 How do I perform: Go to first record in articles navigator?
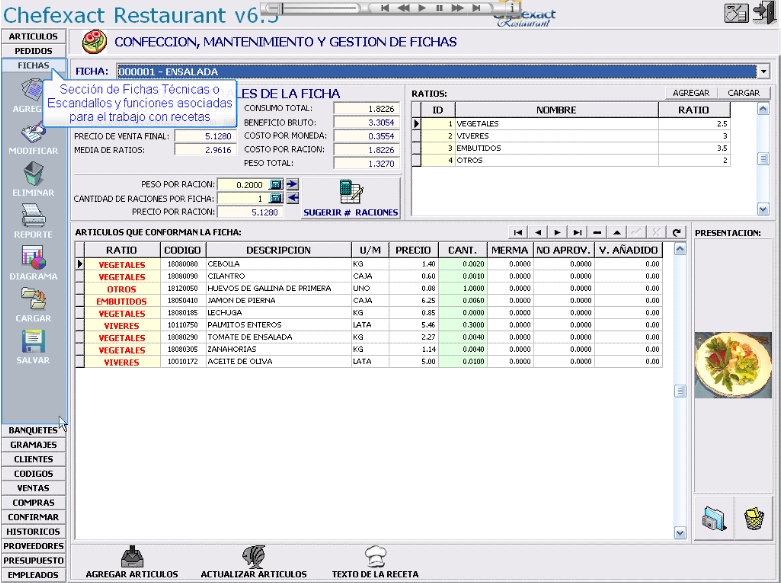coord(518,232)
